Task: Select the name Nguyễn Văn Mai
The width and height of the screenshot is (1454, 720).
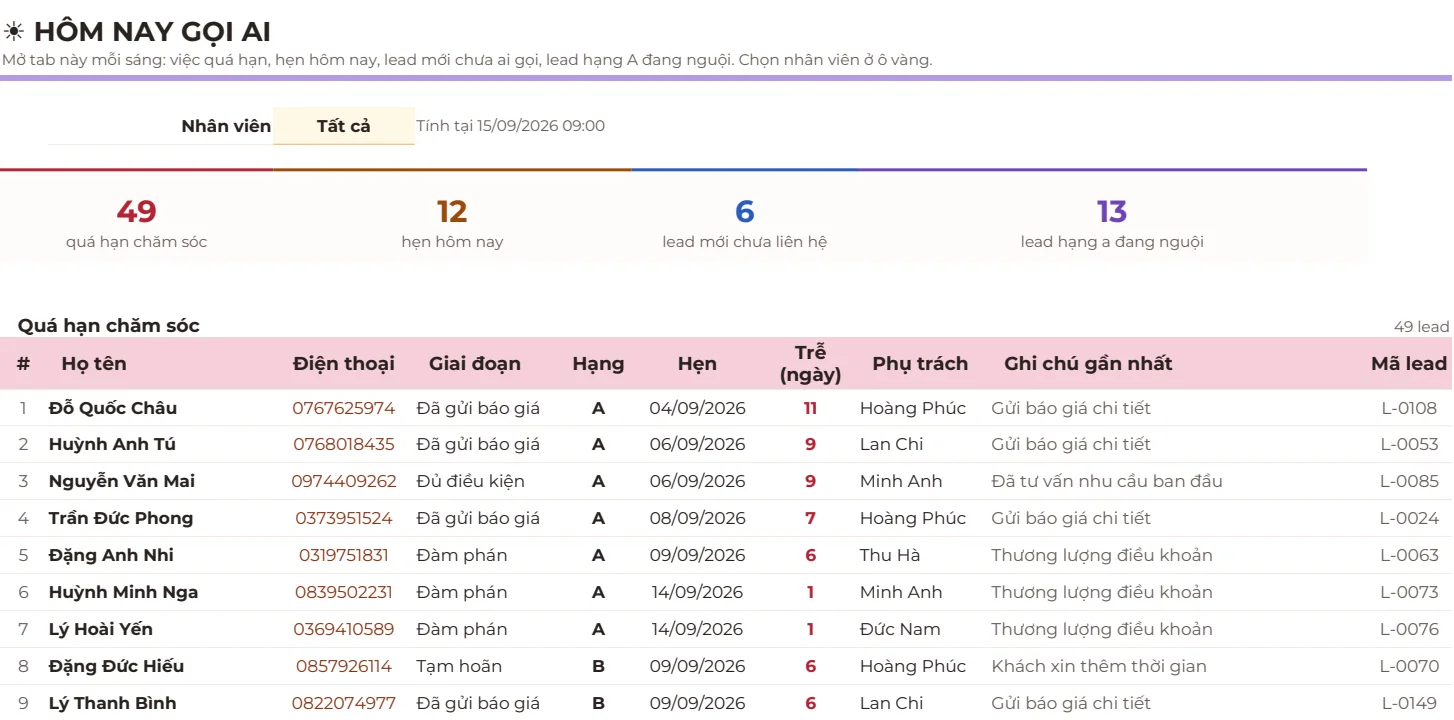Action: (x=122, y=481)
